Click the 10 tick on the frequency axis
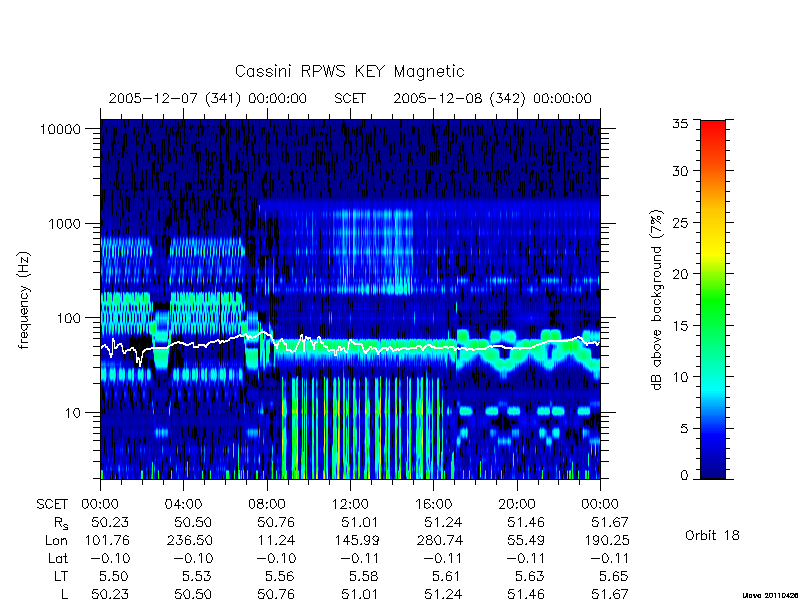 pyautogui.click(x=73, y=412)
